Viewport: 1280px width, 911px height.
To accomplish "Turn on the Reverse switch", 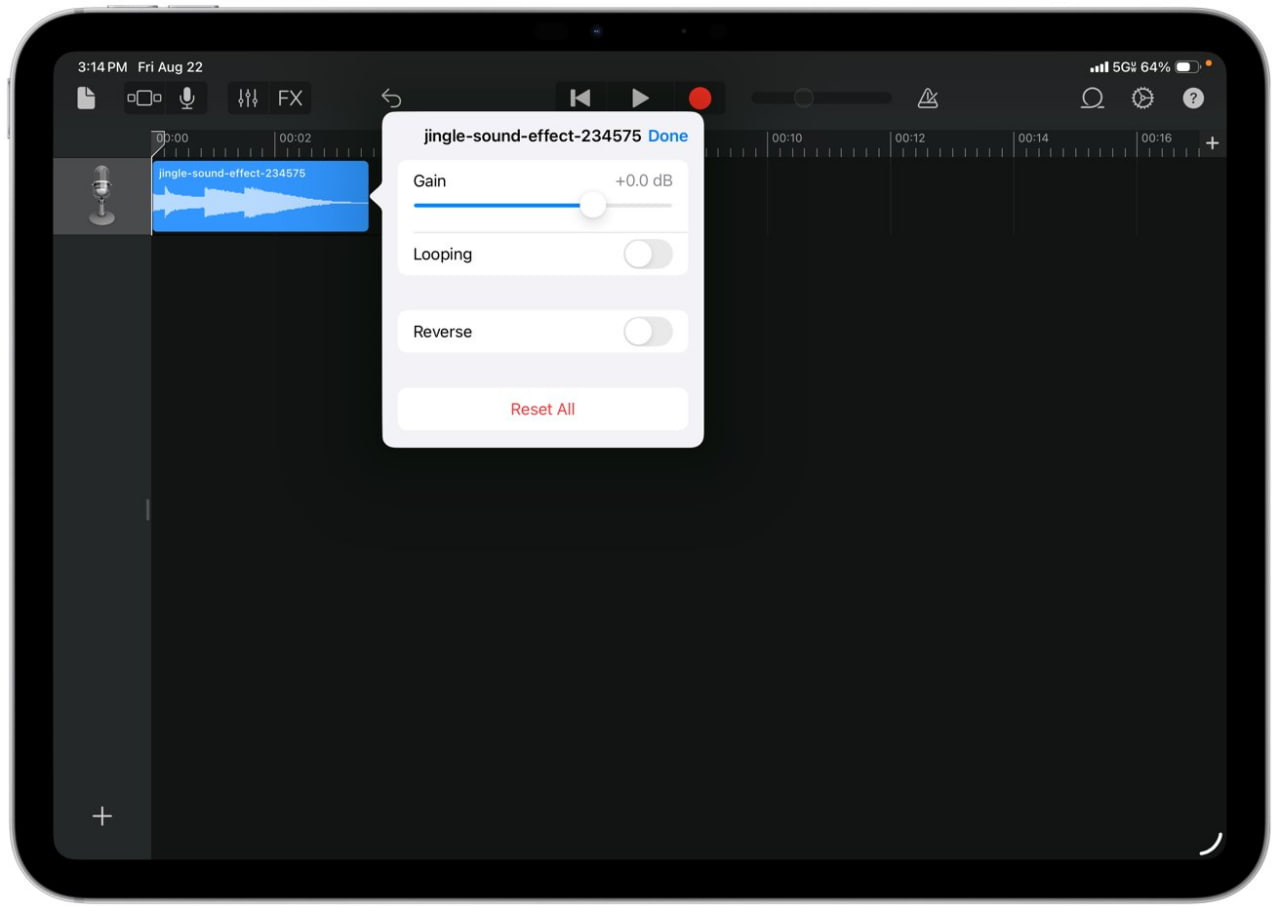I will pos(648,332).
